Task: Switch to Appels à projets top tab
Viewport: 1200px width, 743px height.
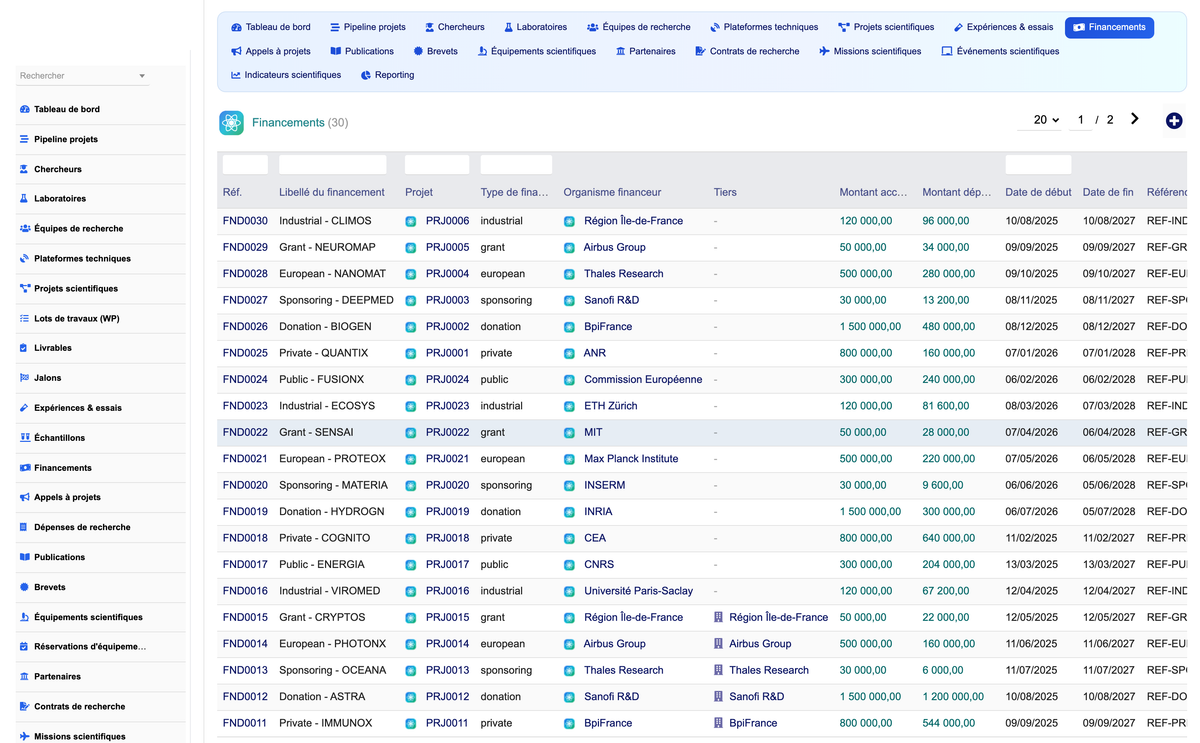Action: pos(270,51)
